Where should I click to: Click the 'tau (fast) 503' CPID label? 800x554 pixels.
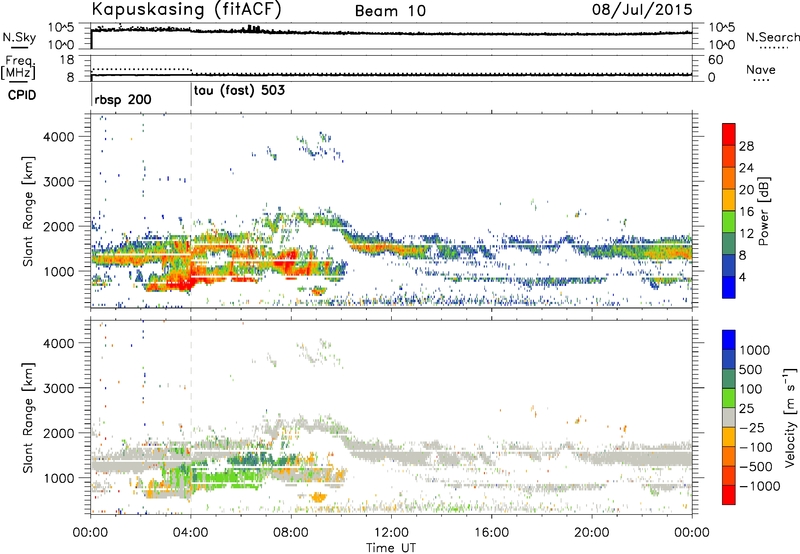coord(239,91)
